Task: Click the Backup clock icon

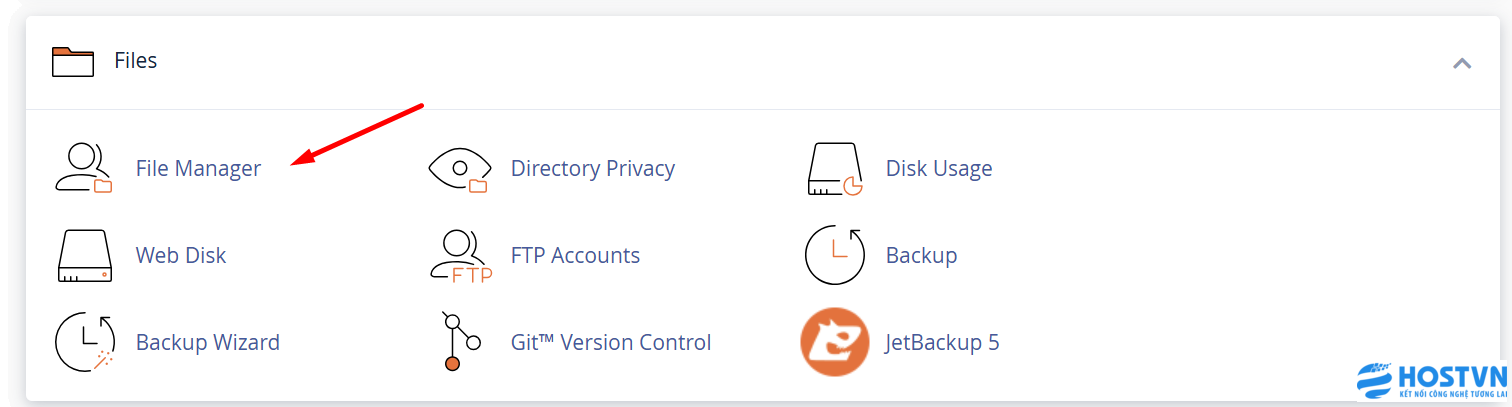Action: pos(834,255)
